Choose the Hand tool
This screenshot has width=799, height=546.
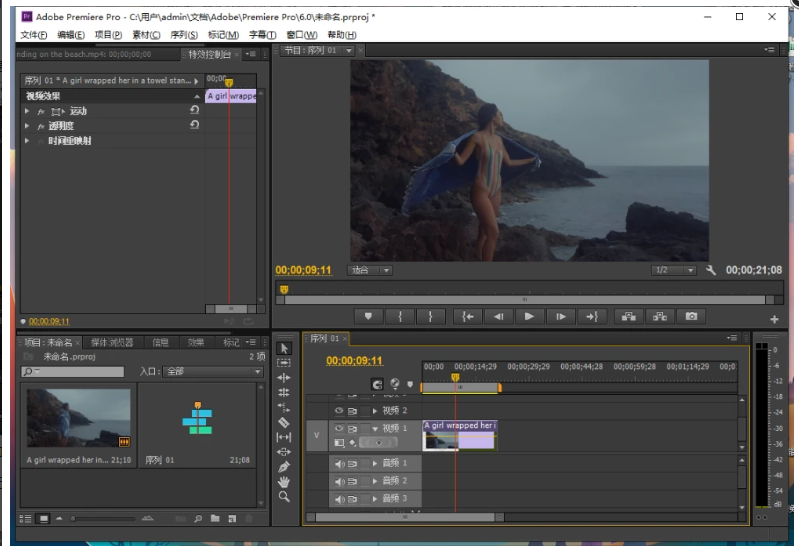click(283, 481)
